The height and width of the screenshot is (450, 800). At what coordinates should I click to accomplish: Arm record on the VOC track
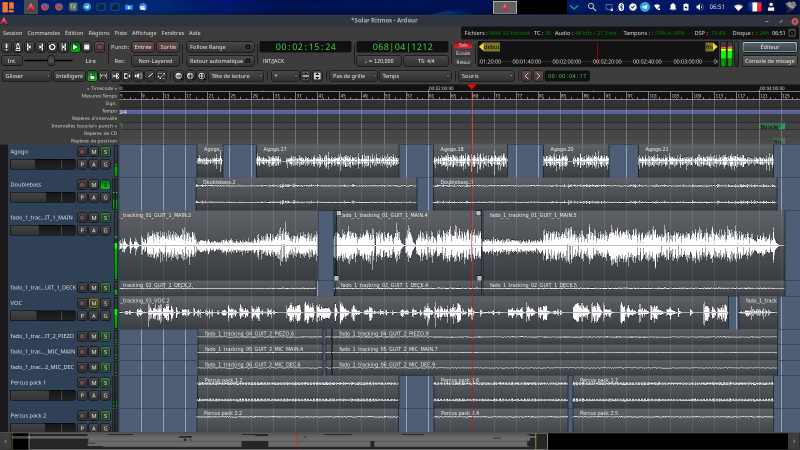point(83,302)
